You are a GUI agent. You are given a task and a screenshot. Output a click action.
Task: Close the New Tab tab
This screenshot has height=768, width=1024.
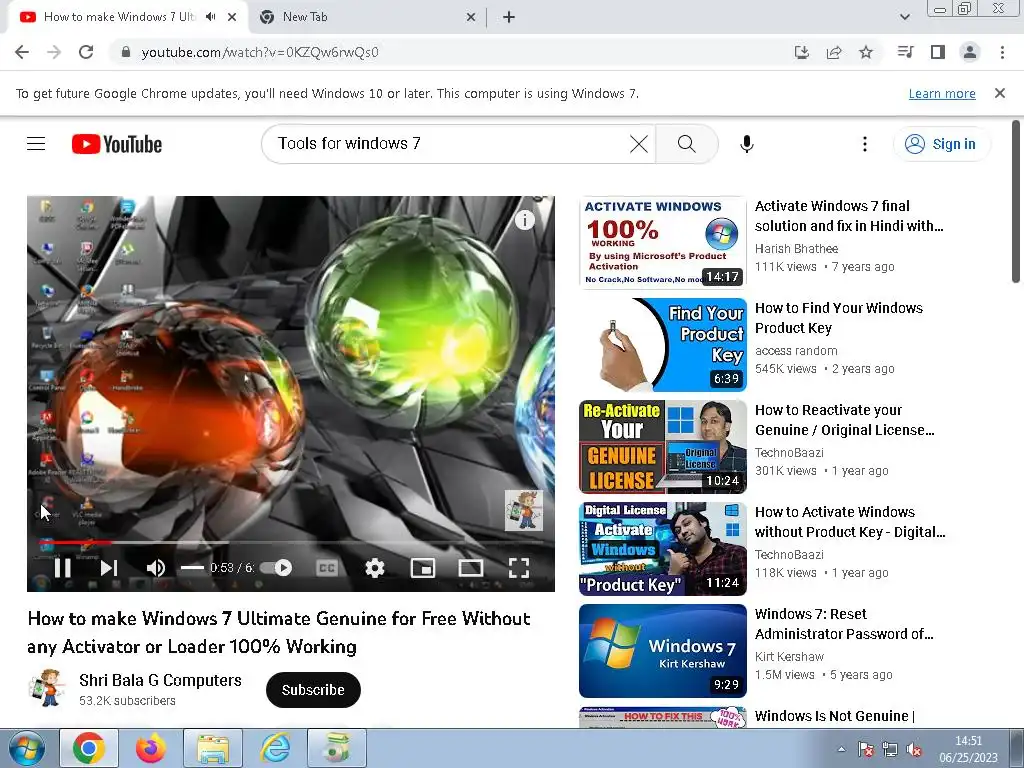(470, 18)
